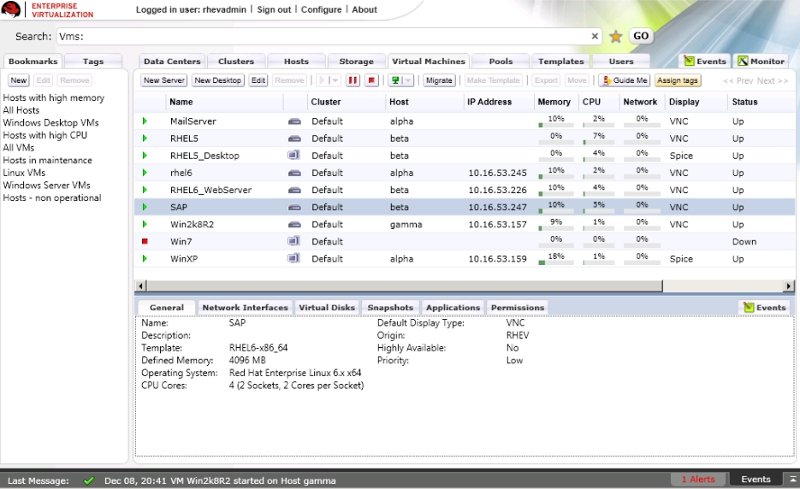
Task: Click the server type icon in RHEL6_WebServer row
Action: (294, 190)
